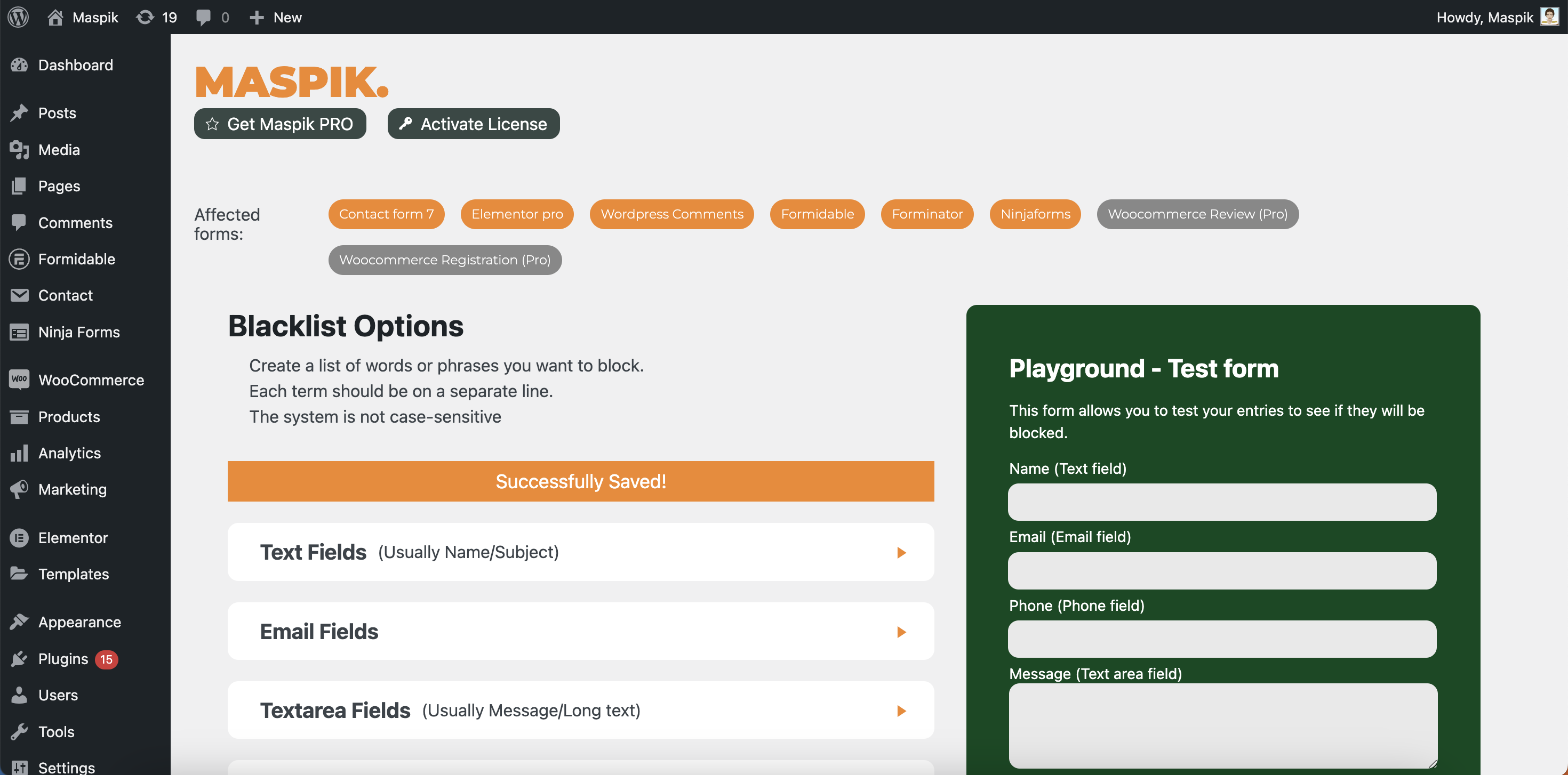Click the MASPIK logo
This screenshot has height=775, width=1568.
(292, 82)
